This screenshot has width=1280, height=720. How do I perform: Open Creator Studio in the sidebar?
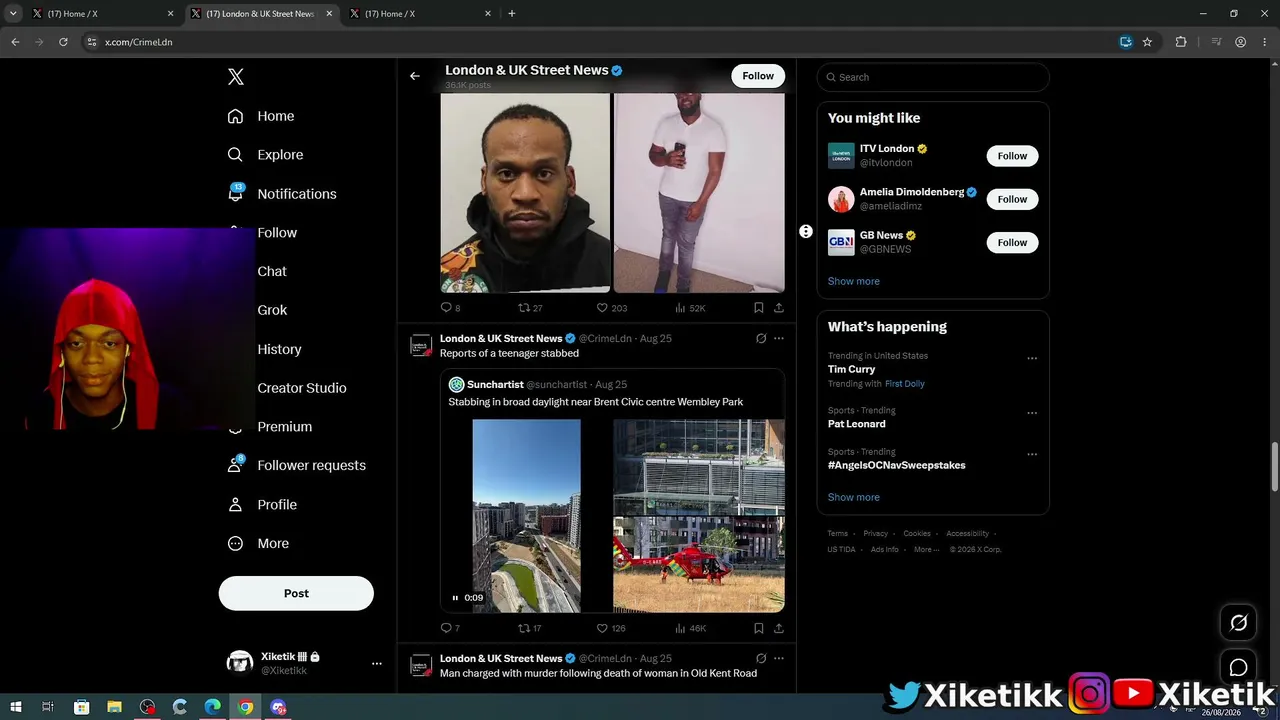click(x=302, y=388)
